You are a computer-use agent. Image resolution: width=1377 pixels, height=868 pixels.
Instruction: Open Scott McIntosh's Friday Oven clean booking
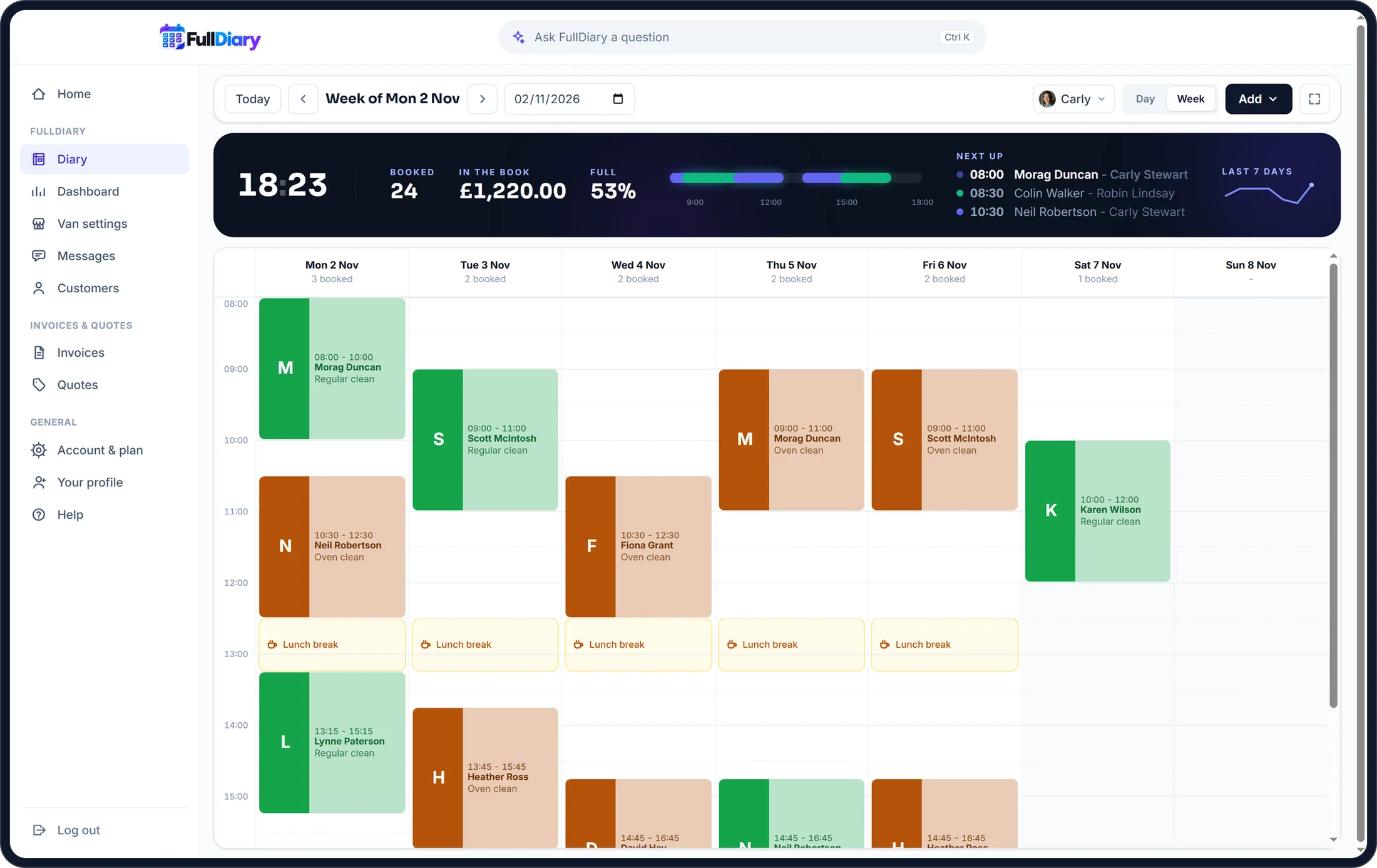point(944,439)
